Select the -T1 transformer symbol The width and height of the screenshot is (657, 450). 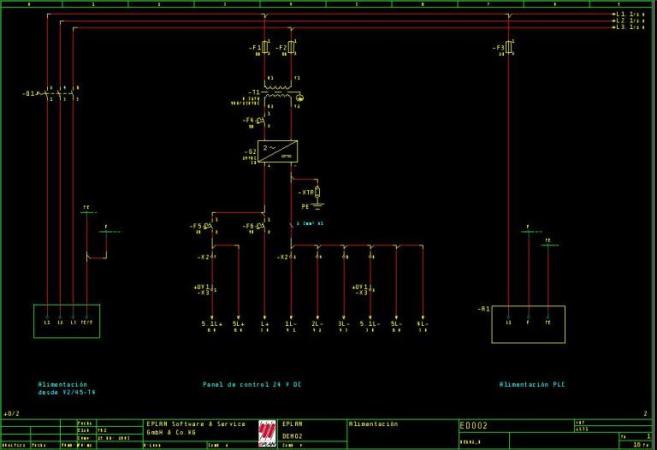coord(277,91)
